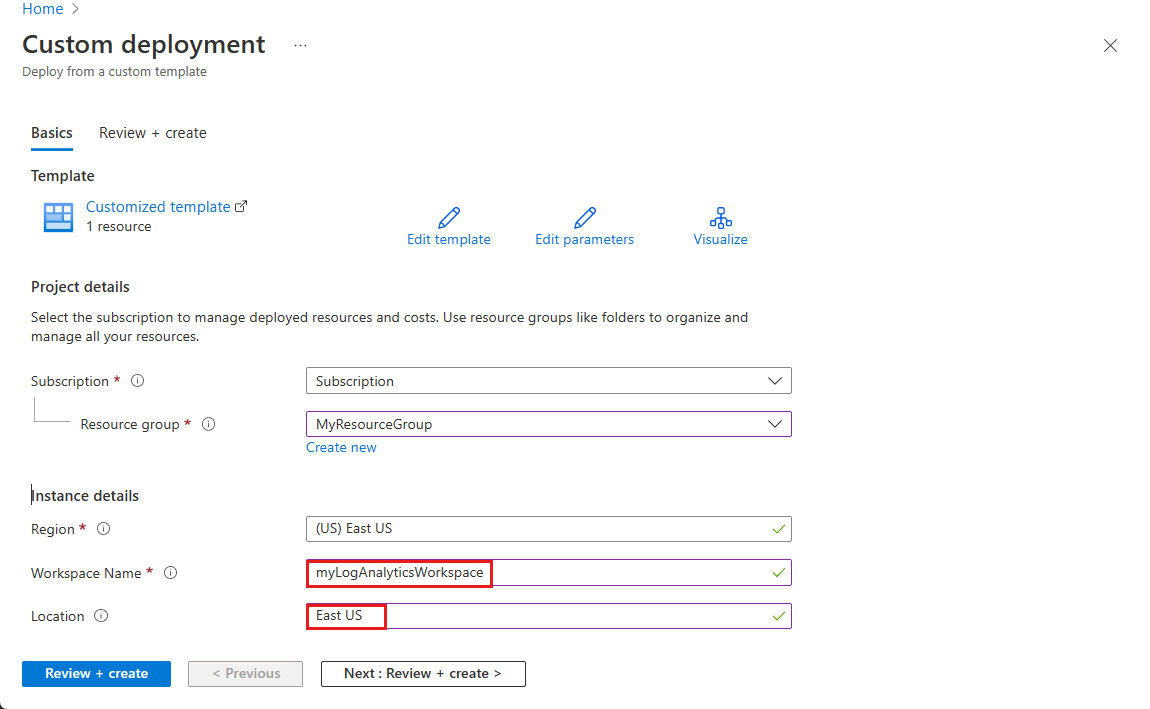
Task: Click the Edit parameters pencil icon
Action: click(585, 218)
